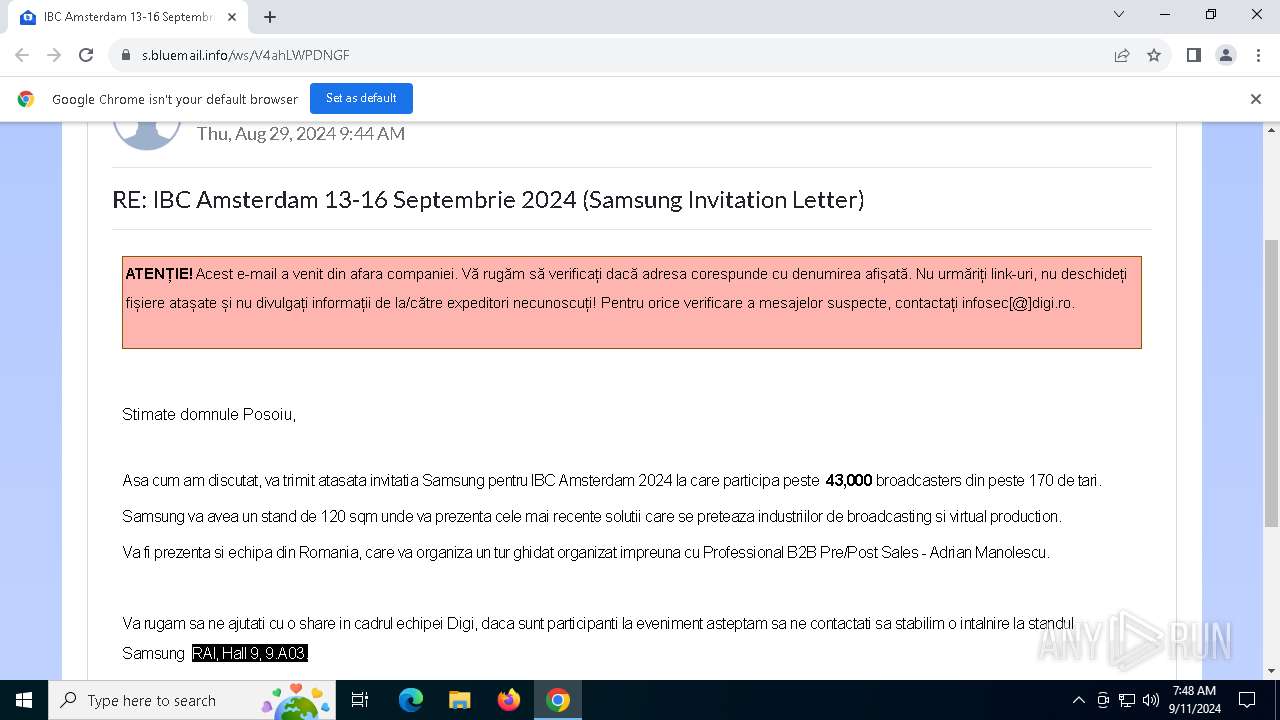Open the taskbar clock and date

[x=1194, y=700]
